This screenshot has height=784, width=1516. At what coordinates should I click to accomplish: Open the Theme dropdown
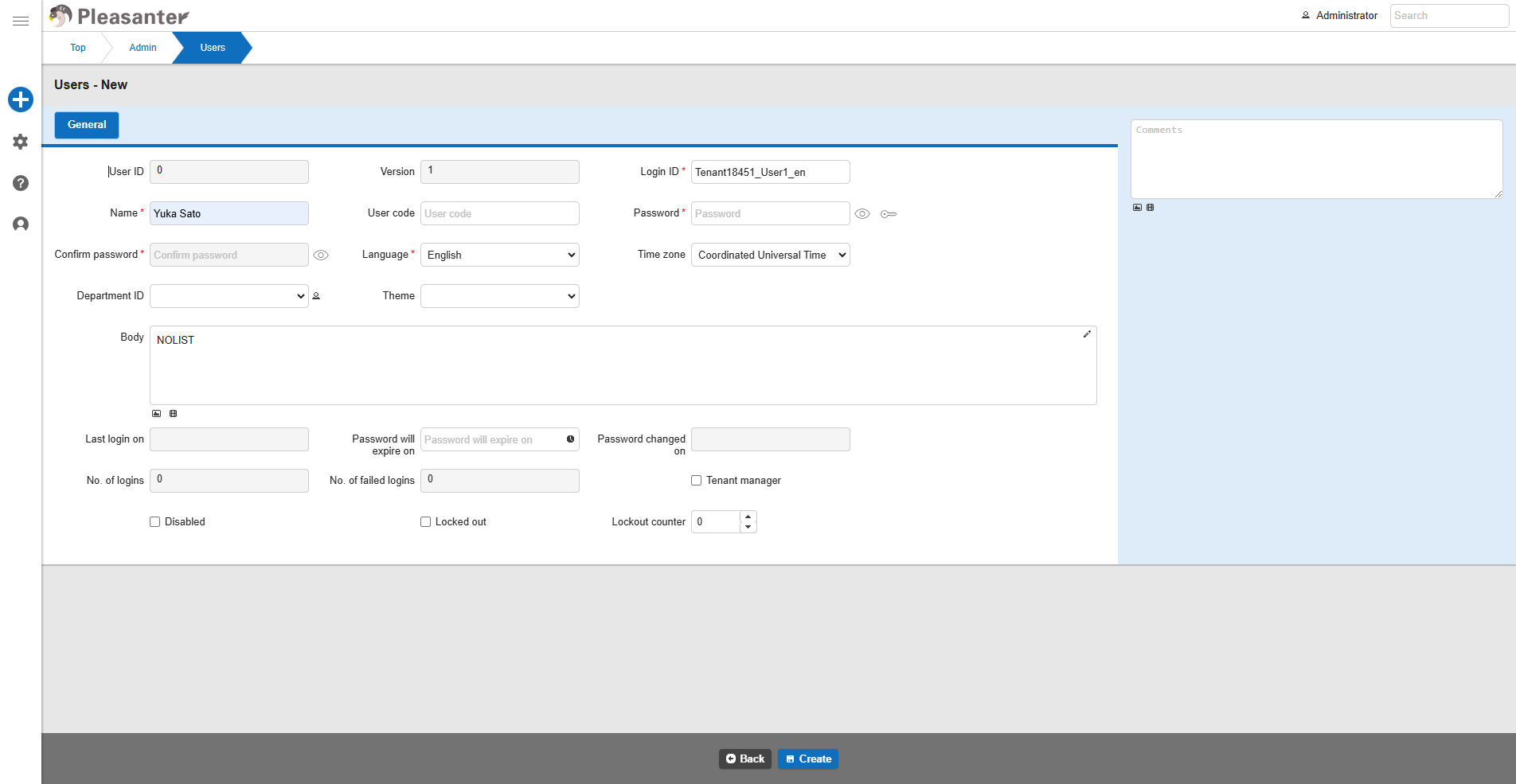[500, 296]
